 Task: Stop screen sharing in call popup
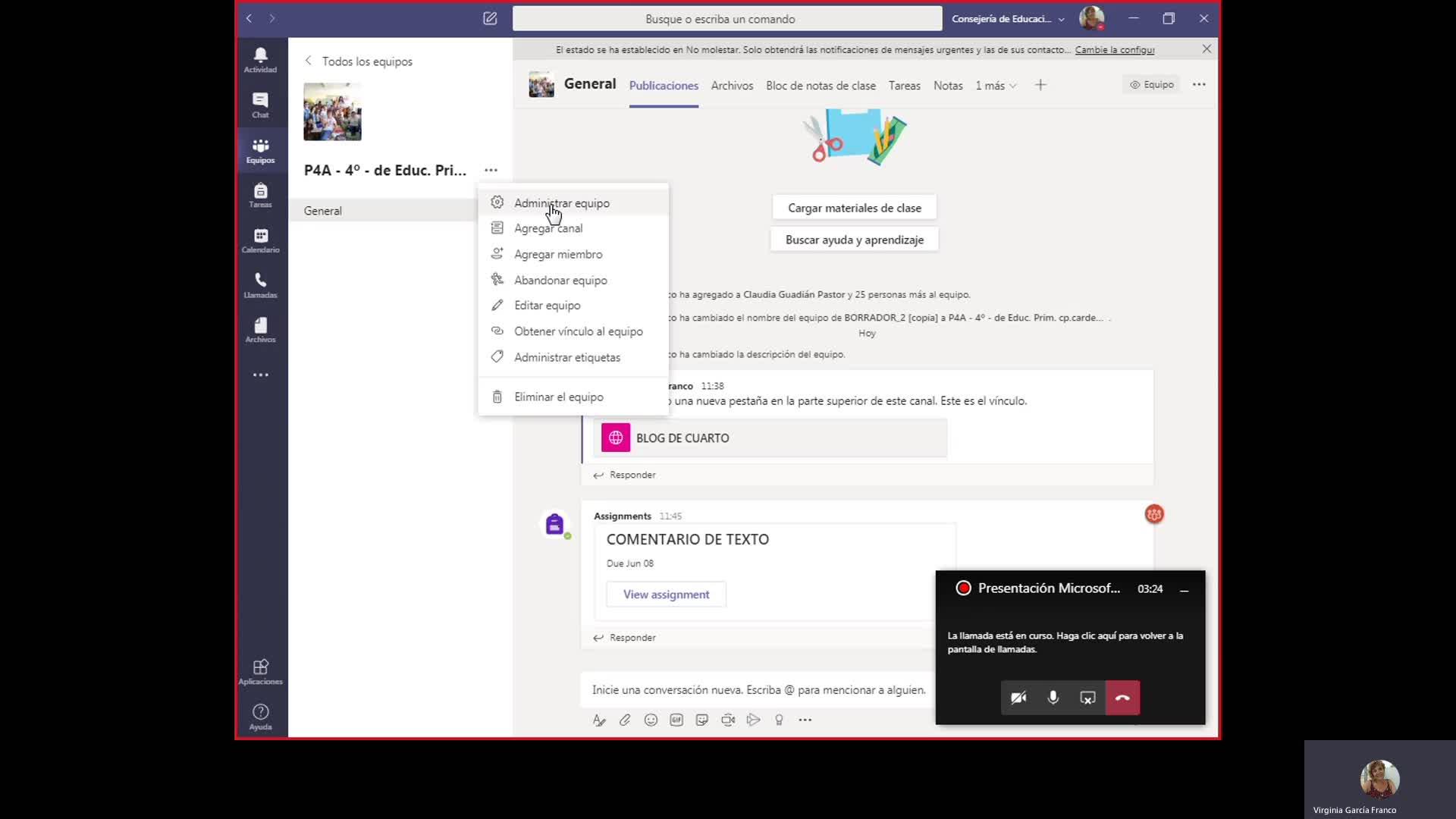(x=1087, y=698)
